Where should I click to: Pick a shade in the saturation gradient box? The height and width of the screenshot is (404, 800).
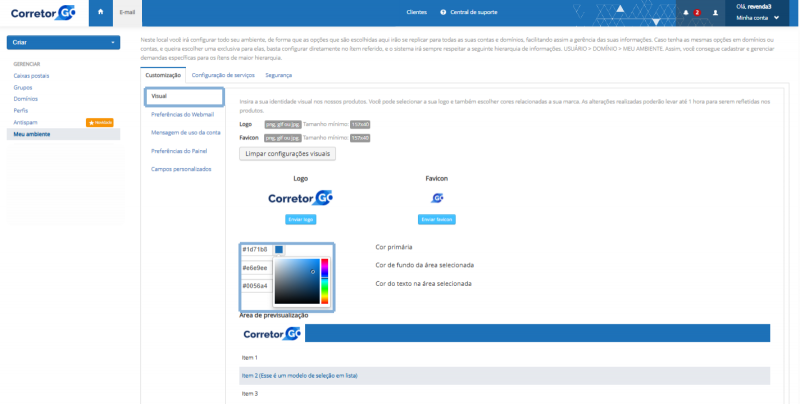pos(297,282)
